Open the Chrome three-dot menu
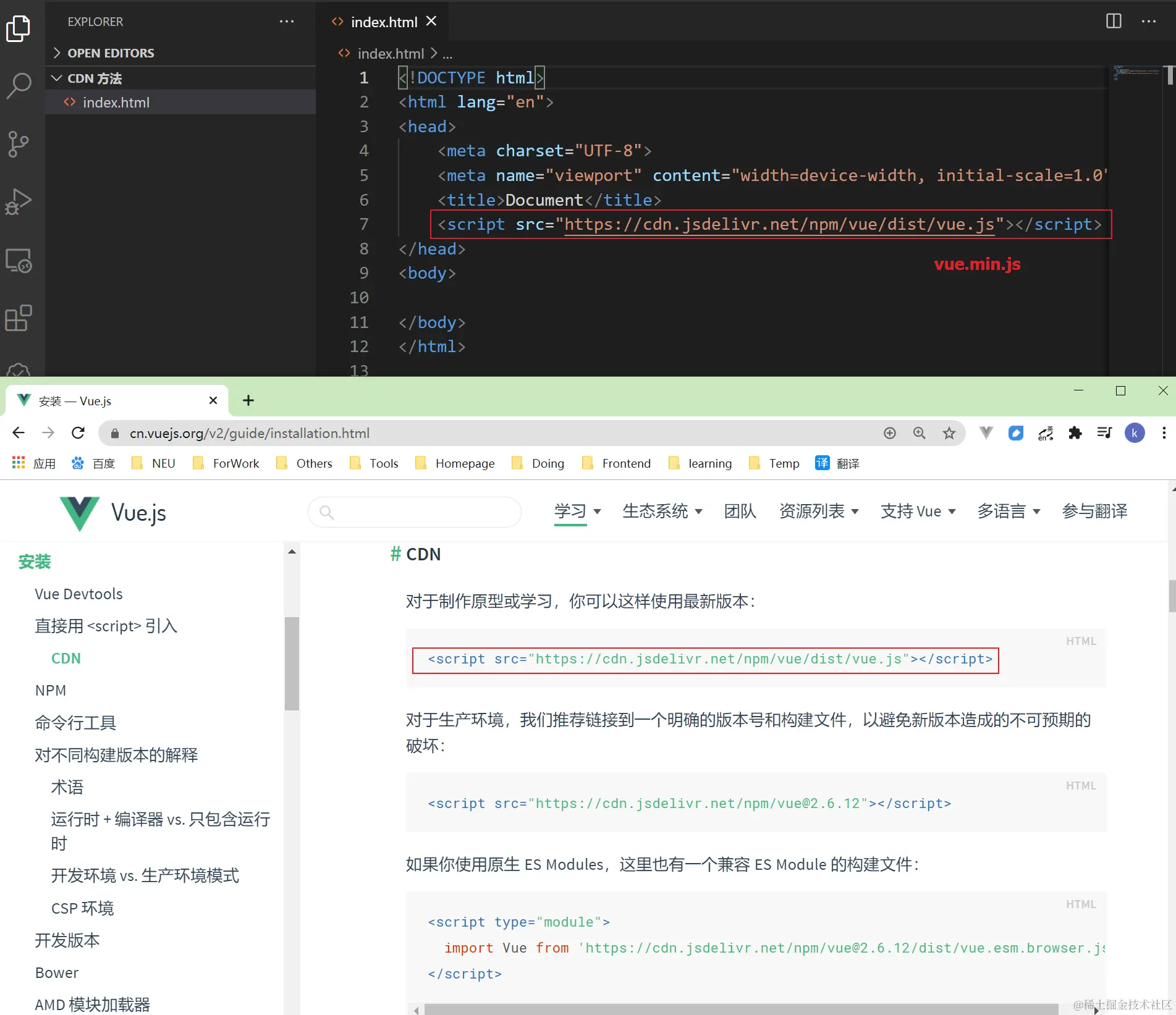This screenshot has height=1015, width=1176. coord(1164,433)
